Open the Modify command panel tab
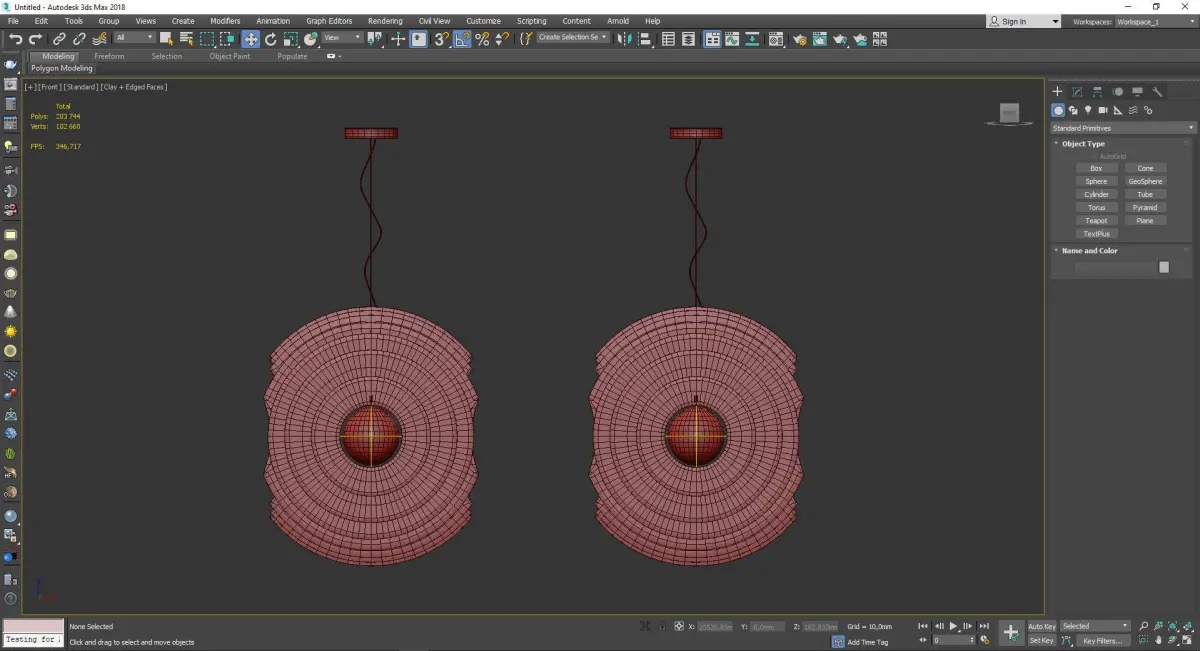The height and width of the screenshot is (651, 1200). pos(1077,92)
